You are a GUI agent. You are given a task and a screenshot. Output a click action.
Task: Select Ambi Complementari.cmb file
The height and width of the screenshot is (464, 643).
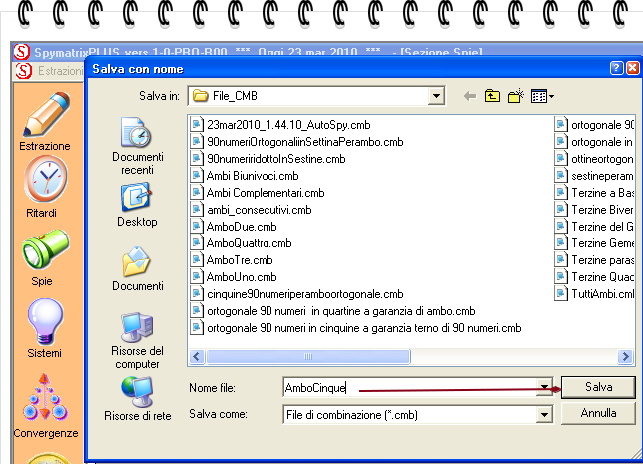tap(258, 193)
